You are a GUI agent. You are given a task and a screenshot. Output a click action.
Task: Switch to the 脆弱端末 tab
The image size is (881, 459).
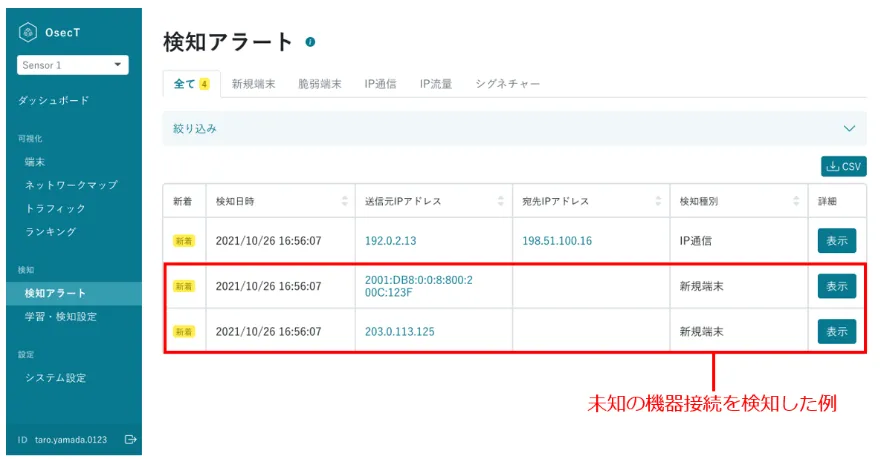[320, 84]
